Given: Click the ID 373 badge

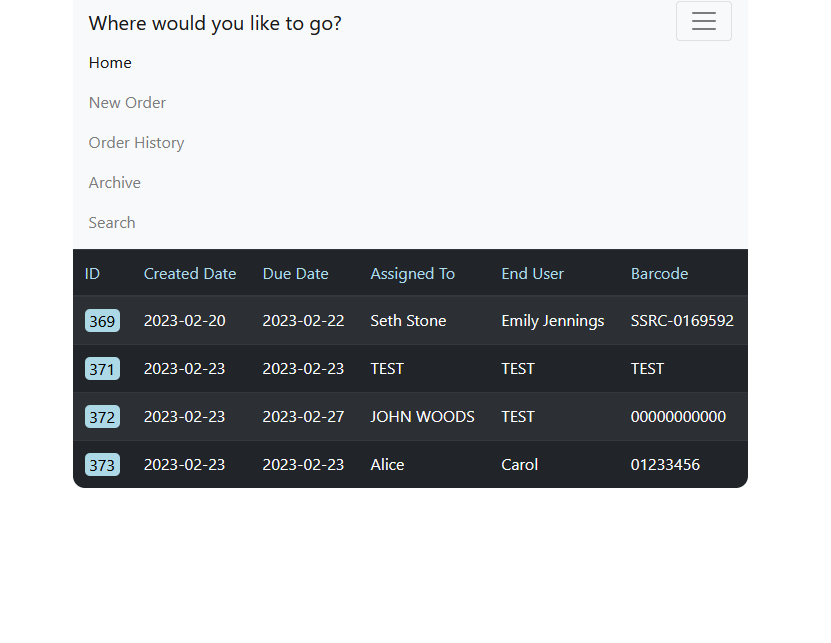Looking at the screenshot, I should pos(102,464).
